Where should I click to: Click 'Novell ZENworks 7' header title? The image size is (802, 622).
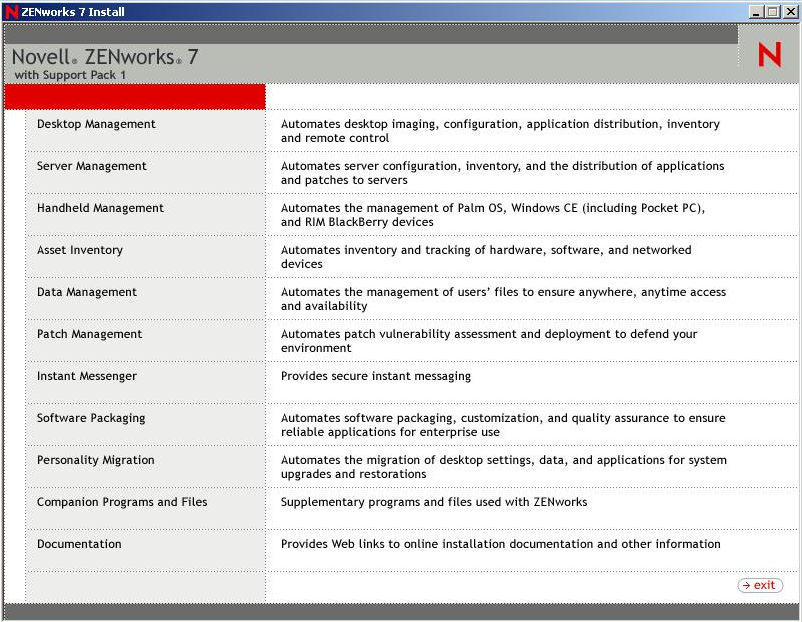[105, 57]
